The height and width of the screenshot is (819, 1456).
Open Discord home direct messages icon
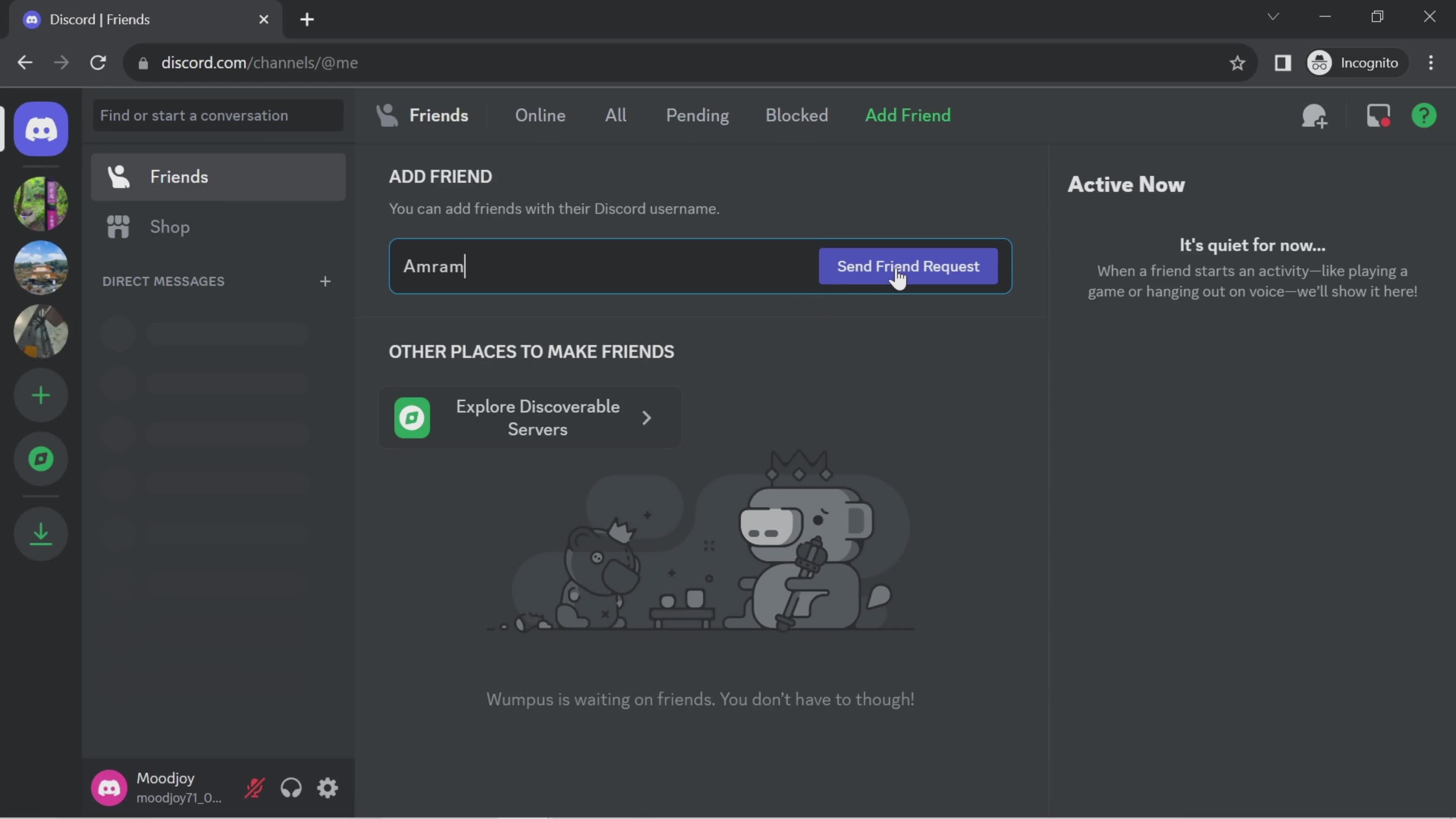point(41,129)
